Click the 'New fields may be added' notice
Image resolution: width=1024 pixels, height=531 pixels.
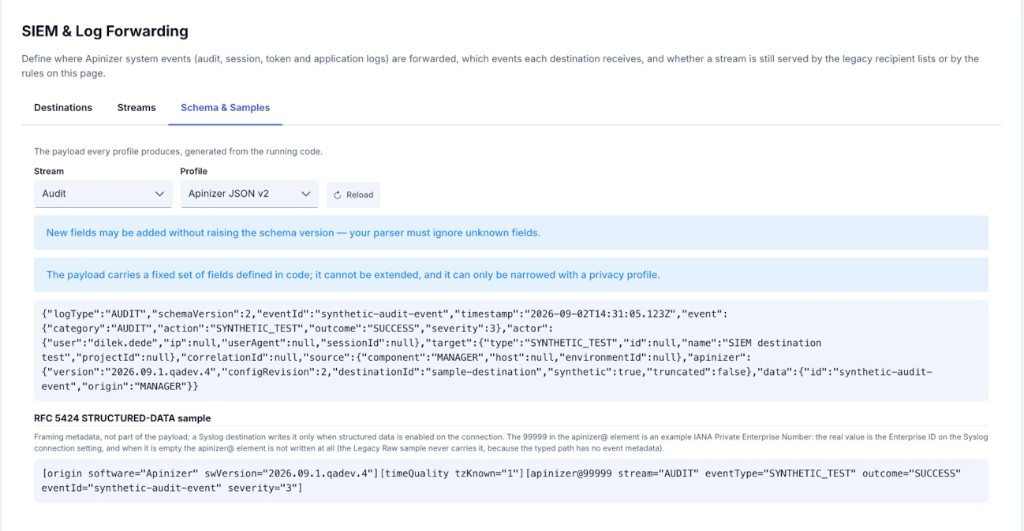(x=511, y=233)
